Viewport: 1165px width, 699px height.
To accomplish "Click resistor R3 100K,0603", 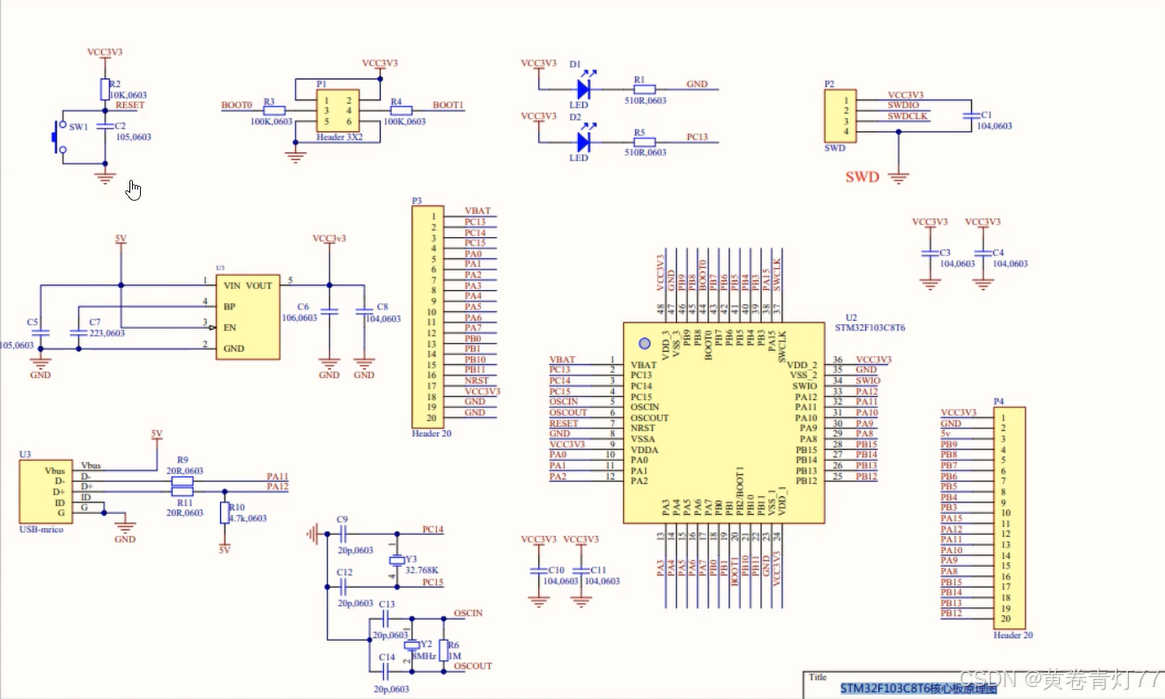I will coord(274,111).
